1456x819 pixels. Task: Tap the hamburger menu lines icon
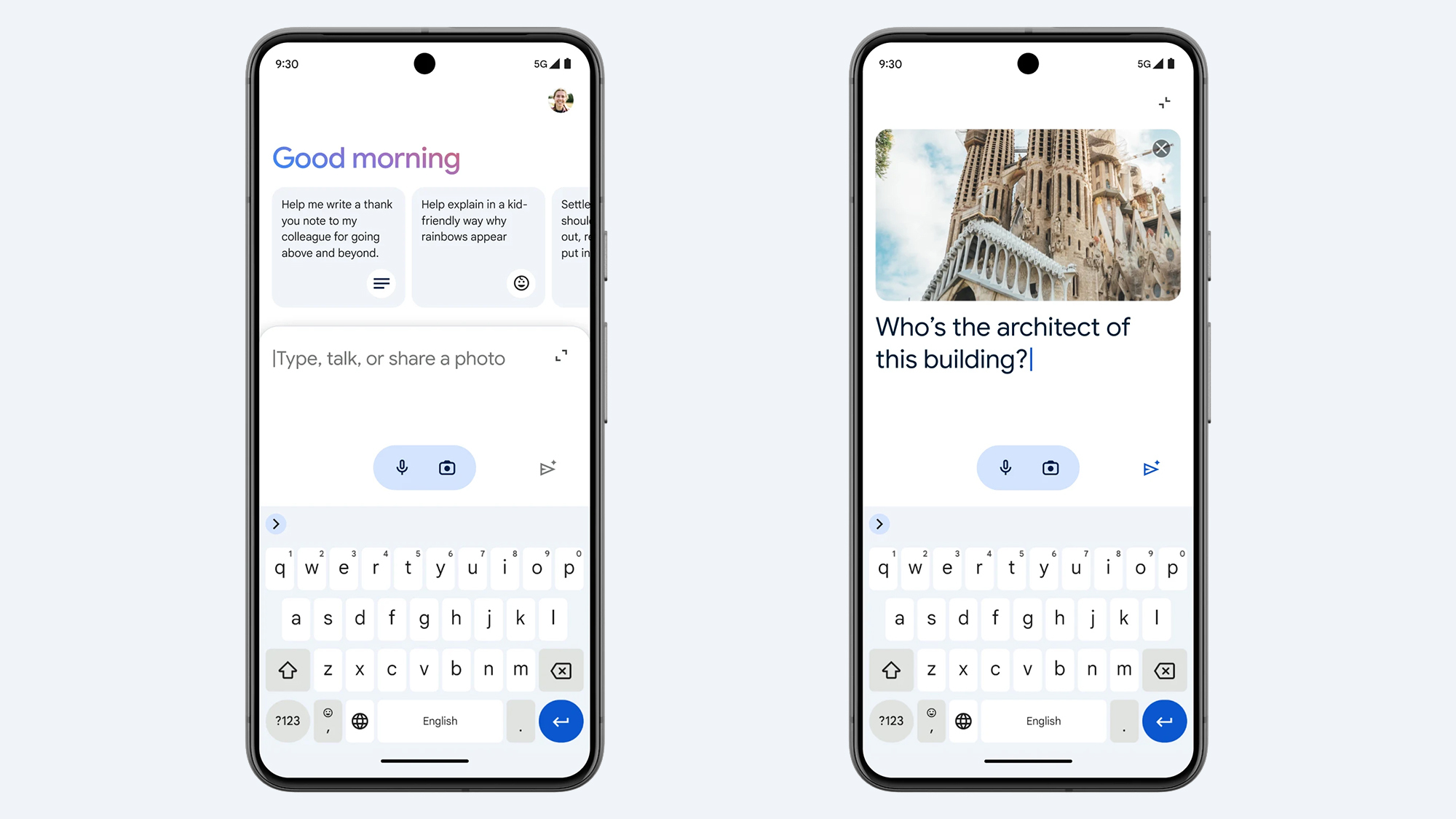[x=380, y=283]
